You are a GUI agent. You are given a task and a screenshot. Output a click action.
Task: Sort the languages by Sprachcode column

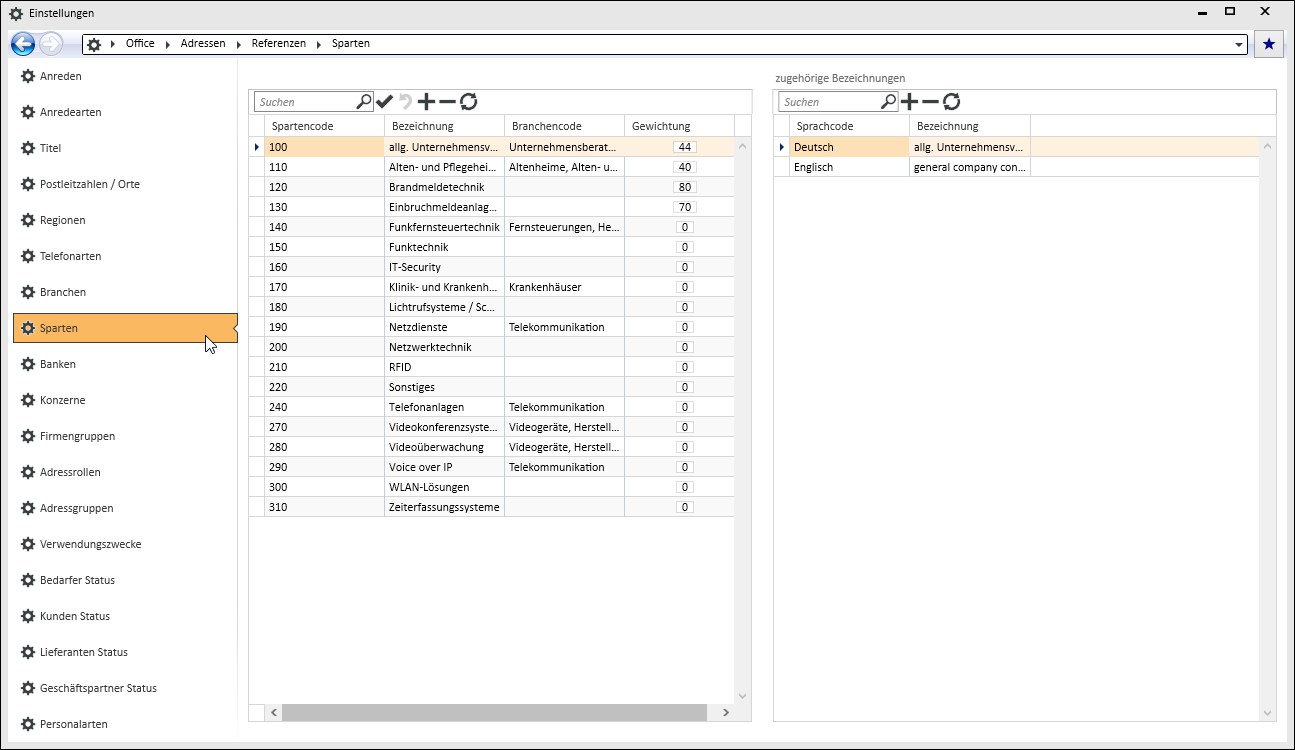coord(850,126)
